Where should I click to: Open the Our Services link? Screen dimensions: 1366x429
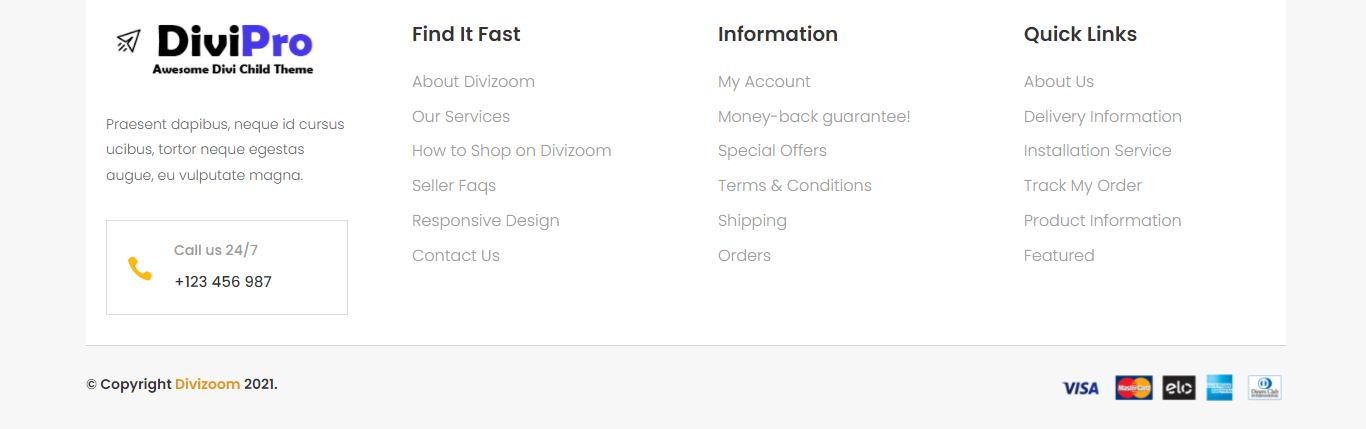coord(461,117)
